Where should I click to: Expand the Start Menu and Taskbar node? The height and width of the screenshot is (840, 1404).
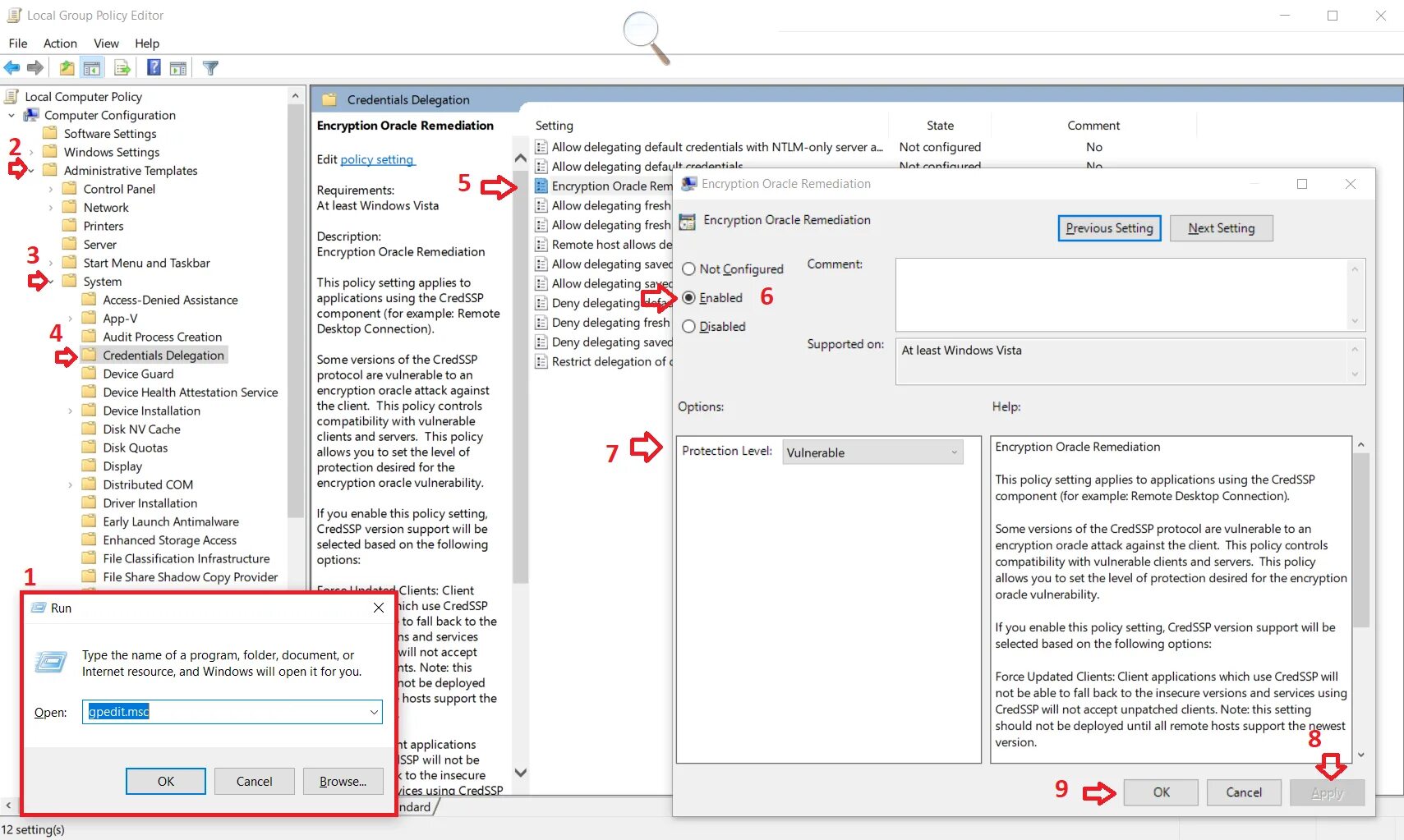point(51,264)
